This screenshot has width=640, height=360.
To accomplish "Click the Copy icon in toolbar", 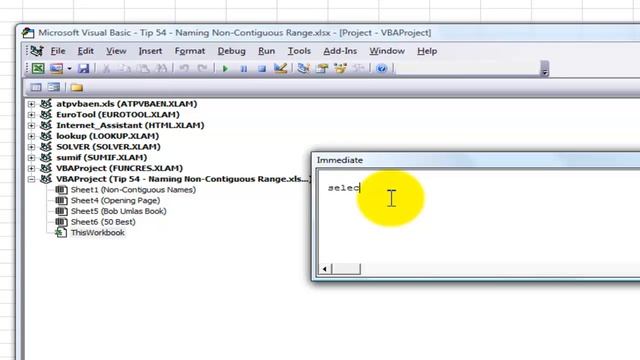I will point(125,69).
